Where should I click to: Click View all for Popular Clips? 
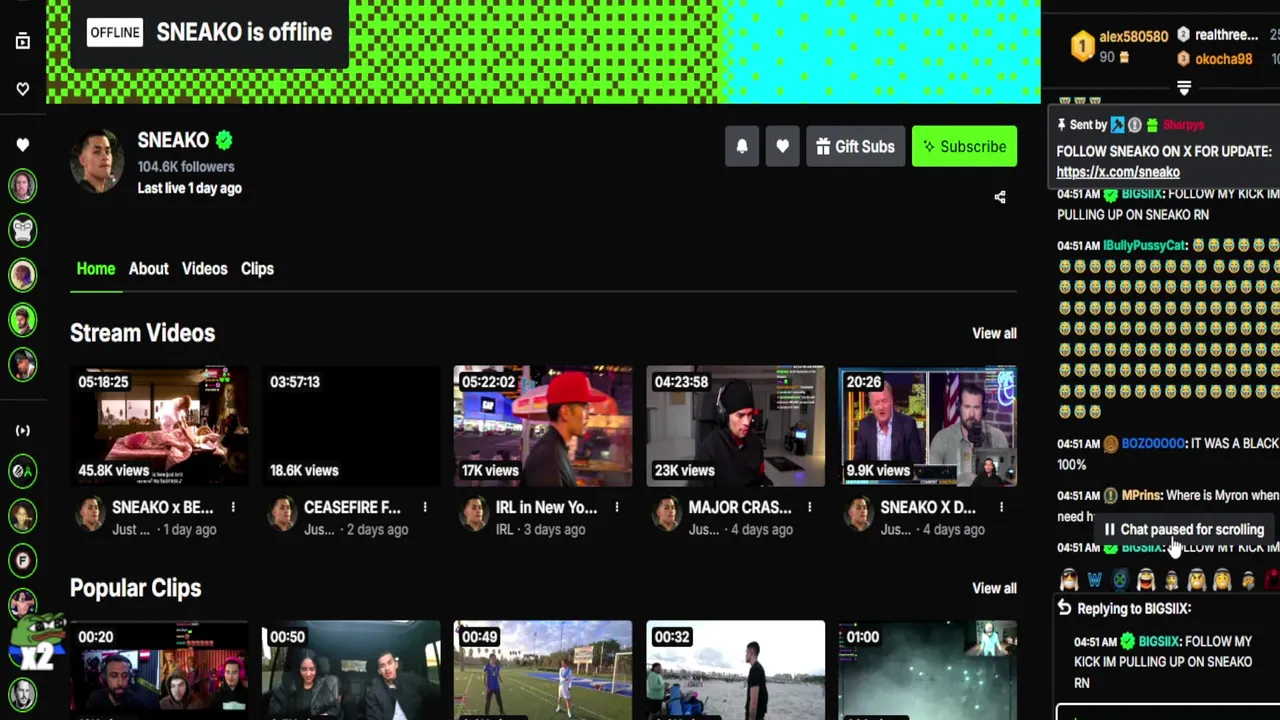pos(994,588)
